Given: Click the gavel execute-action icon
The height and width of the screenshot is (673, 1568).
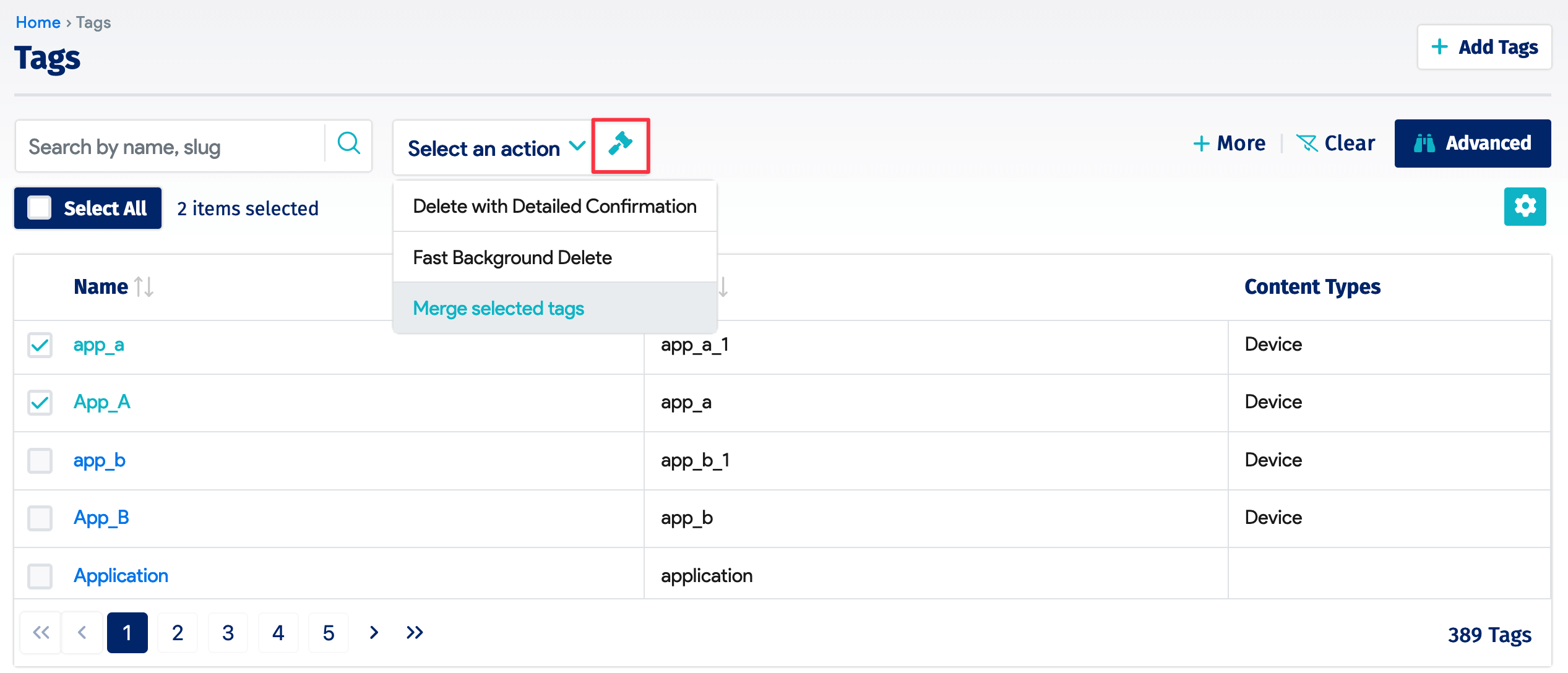Looking at the screenshot, I should click(x=620, y=145).
